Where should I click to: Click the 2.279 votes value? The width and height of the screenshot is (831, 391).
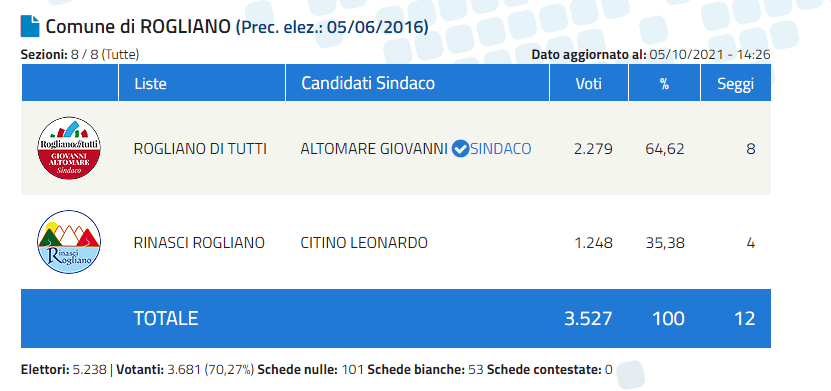(593, 149)
